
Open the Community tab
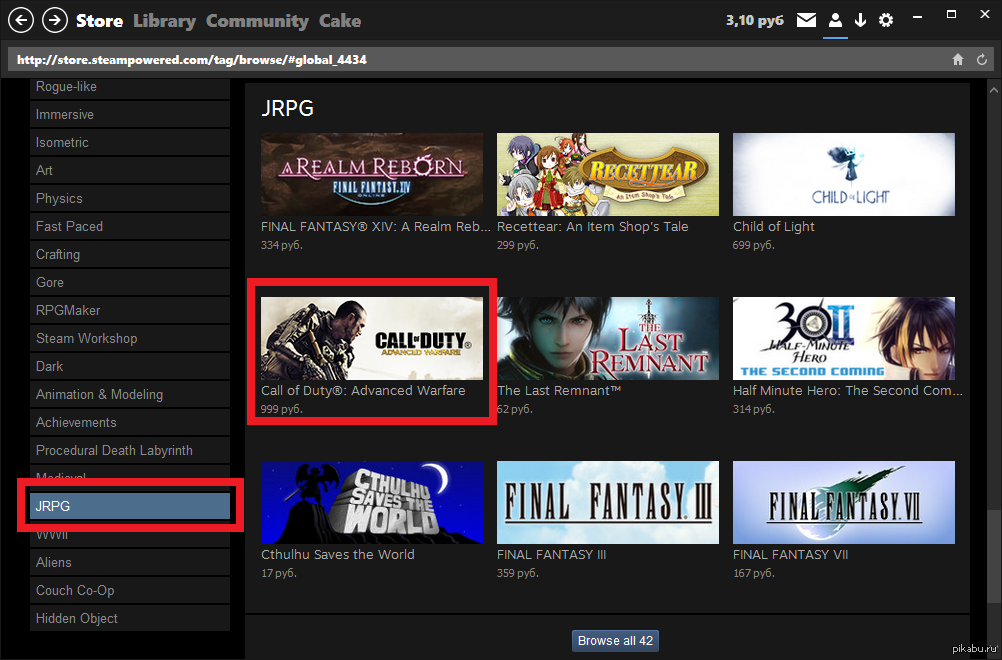pos(257,20)
